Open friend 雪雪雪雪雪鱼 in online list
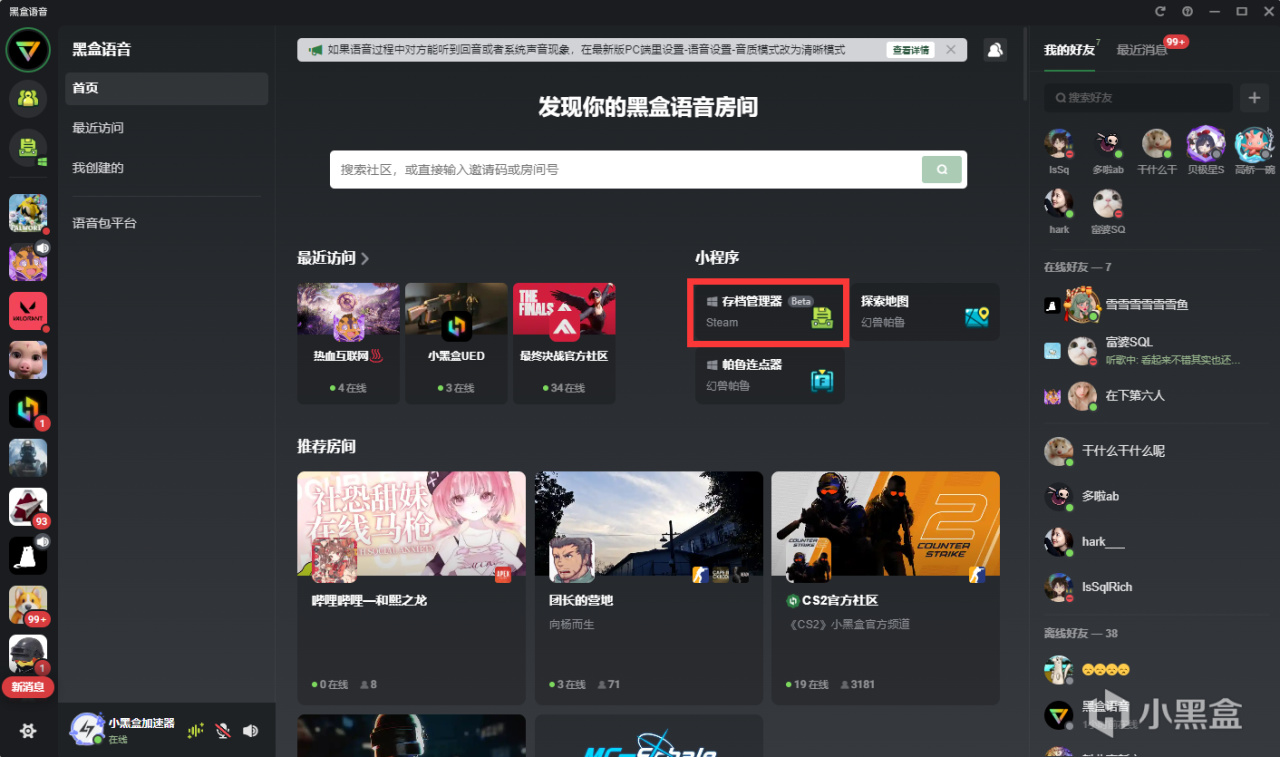This screenshot has width=1280, height=757. pos(1155,305)
